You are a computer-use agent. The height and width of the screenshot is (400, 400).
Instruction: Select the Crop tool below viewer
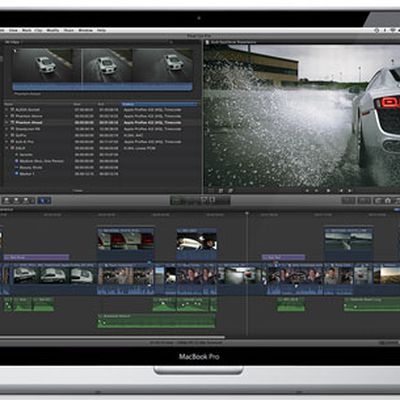click(221, 191)
